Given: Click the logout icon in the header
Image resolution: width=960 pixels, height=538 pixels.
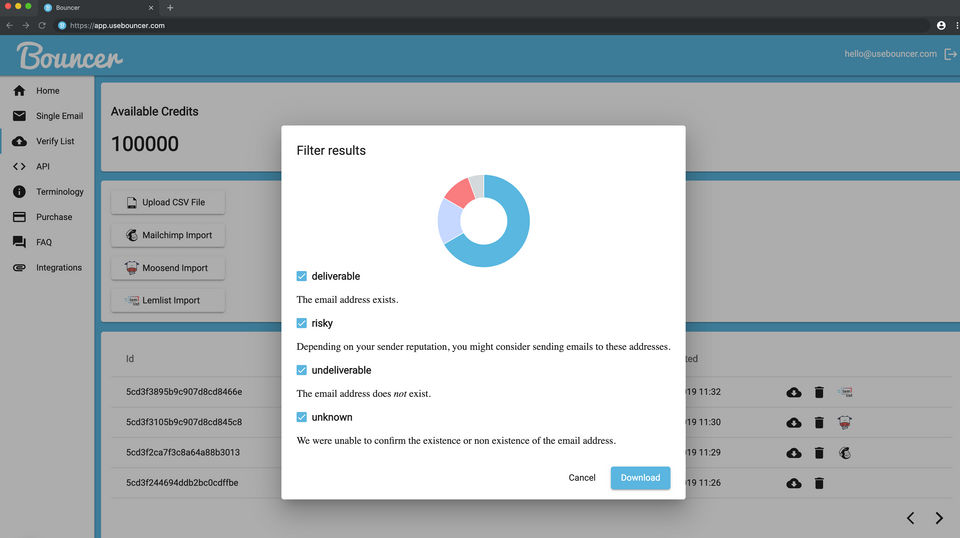Looking at the screenshot, I should point(950,54).
